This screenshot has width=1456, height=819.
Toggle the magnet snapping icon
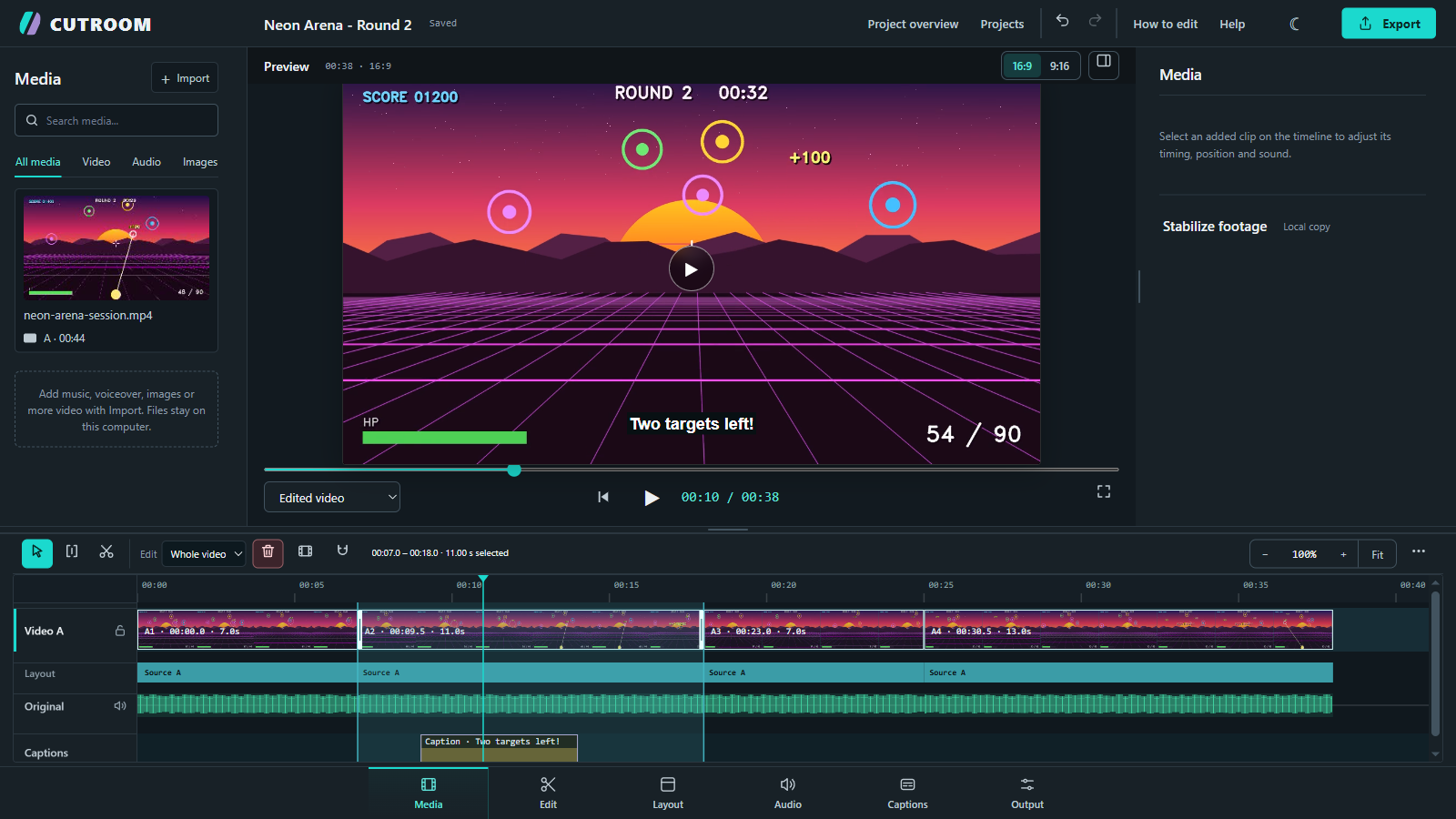pos(342,551)
